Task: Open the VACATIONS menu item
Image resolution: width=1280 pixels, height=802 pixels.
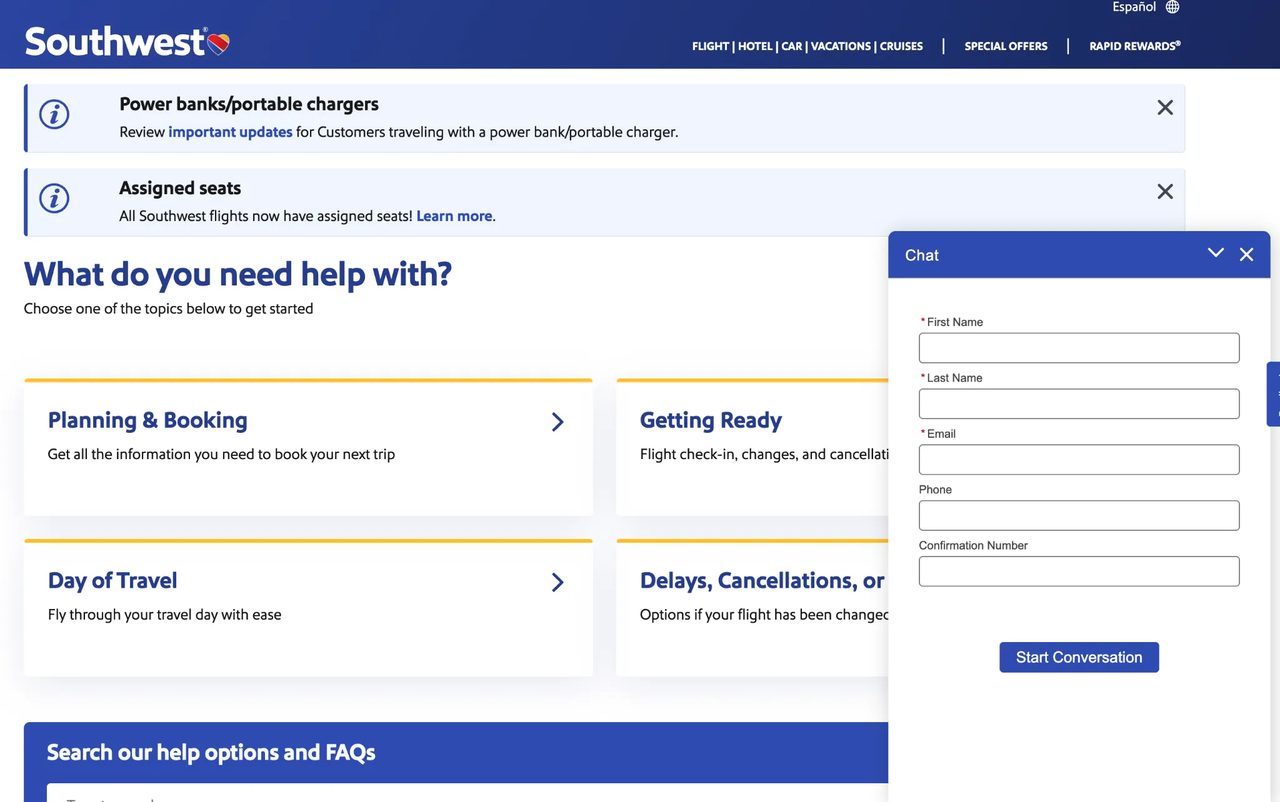Action: coord(840,46)
